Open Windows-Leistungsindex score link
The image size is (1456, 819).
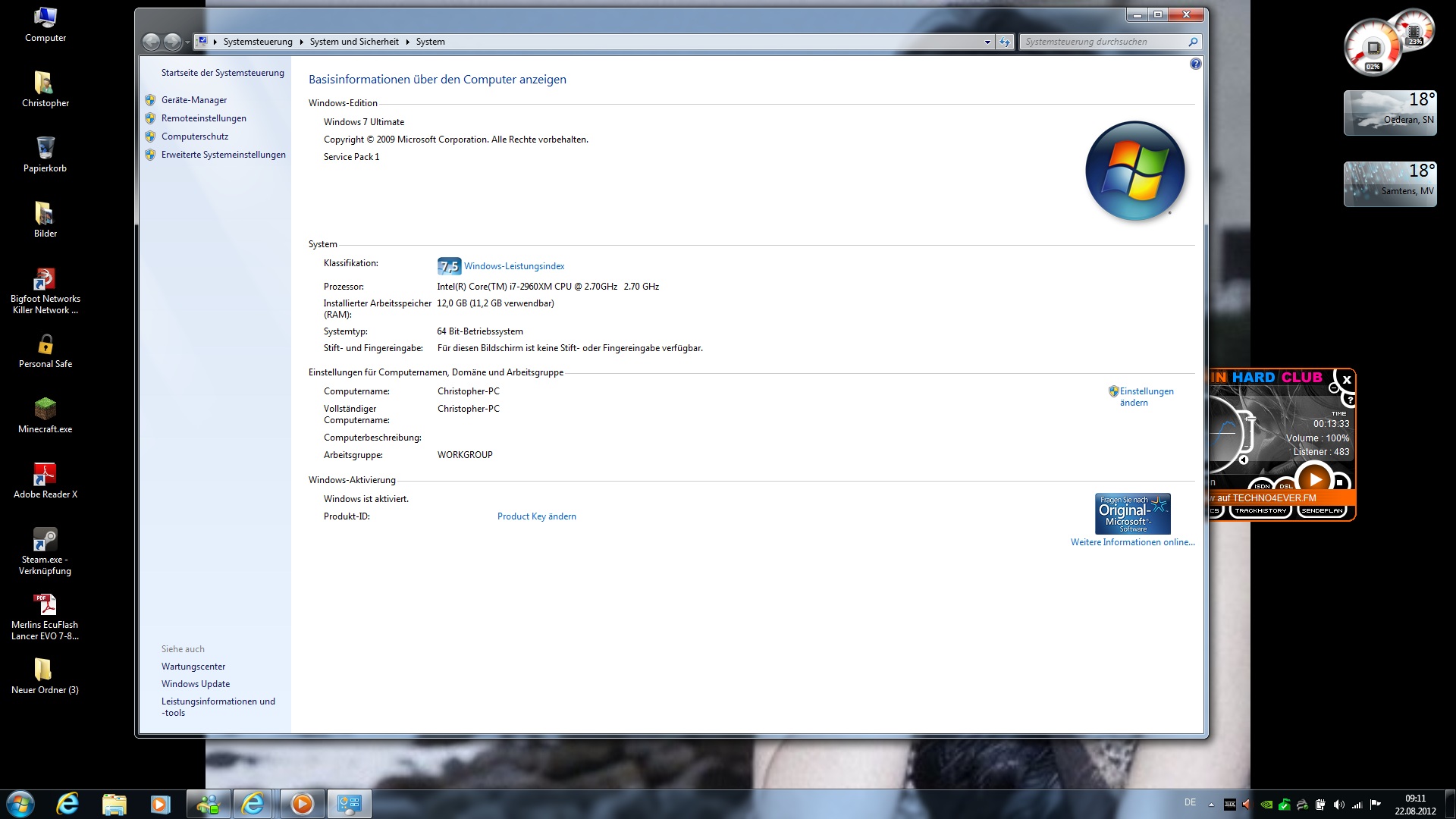click(x=513, y=266)
